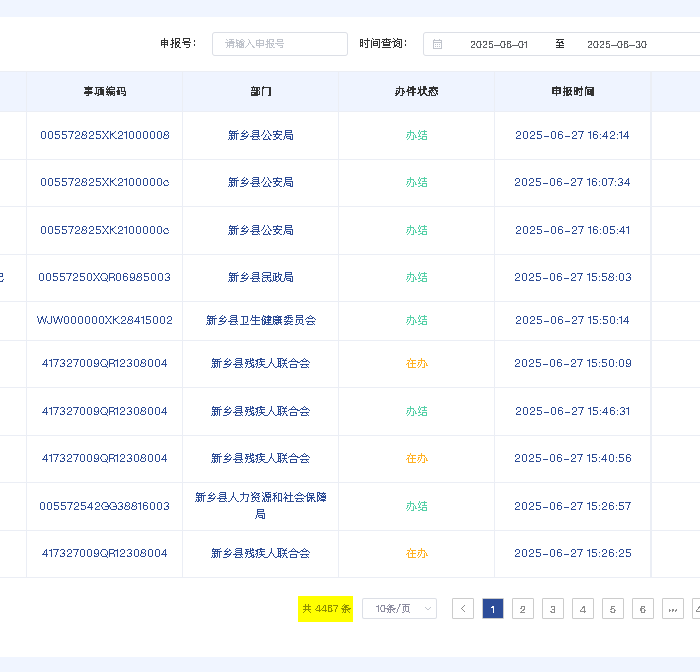Click the calendar icon in date range

(438, 44)
